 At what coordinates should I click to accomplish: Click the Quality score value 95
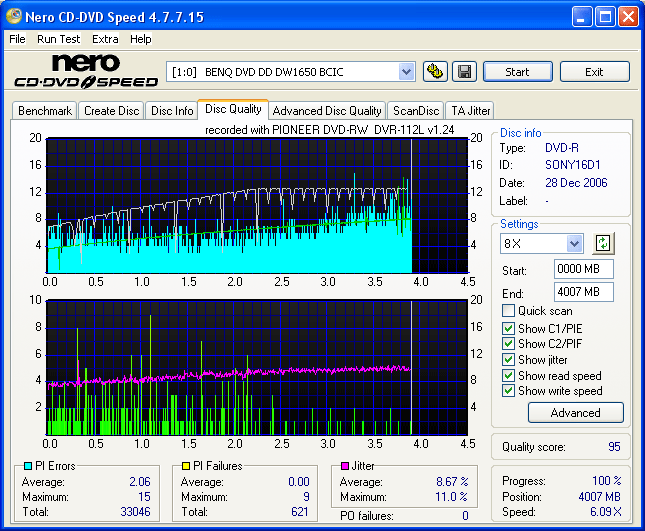coord(614,447)
